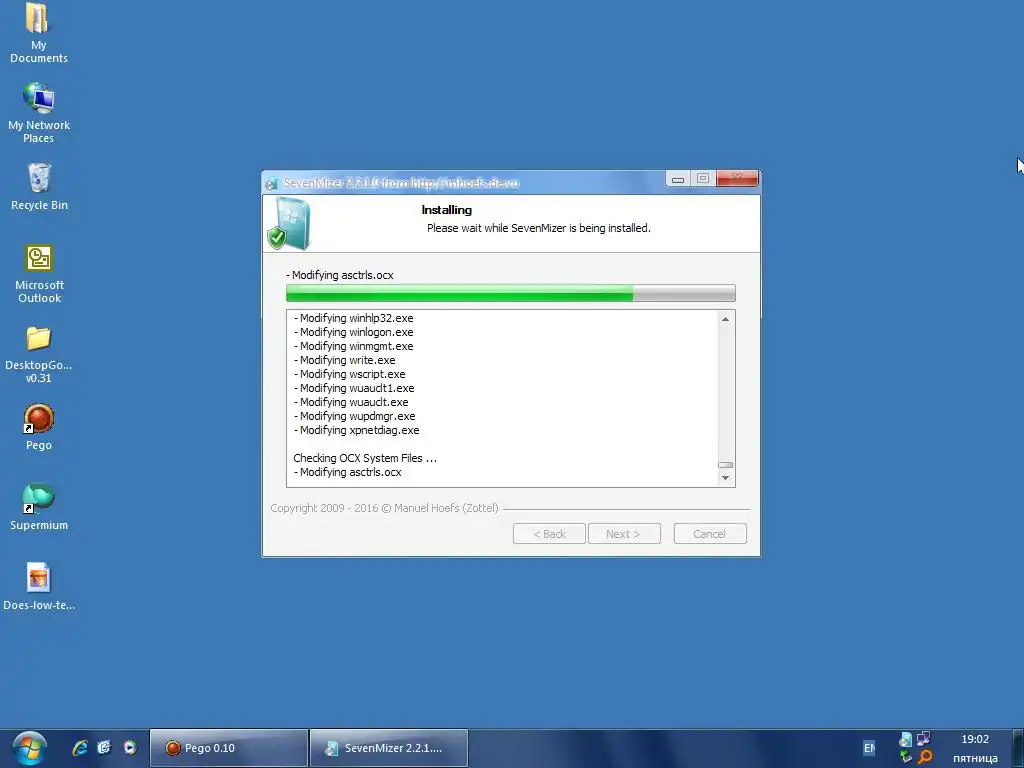
Task: Select the Supermium desktop shortcut
Action: point(39,507)
